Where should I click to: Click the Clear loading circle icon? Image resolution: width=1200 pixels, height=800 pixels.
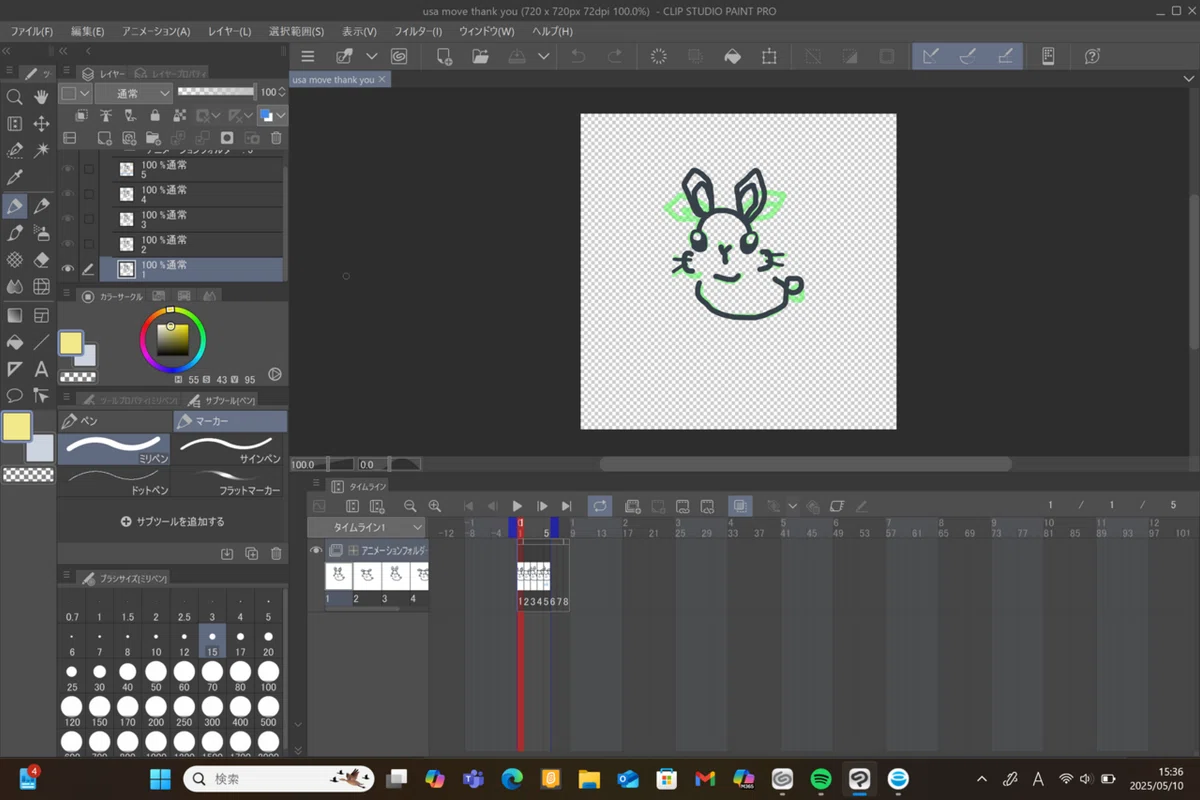[x=659, y=57]
